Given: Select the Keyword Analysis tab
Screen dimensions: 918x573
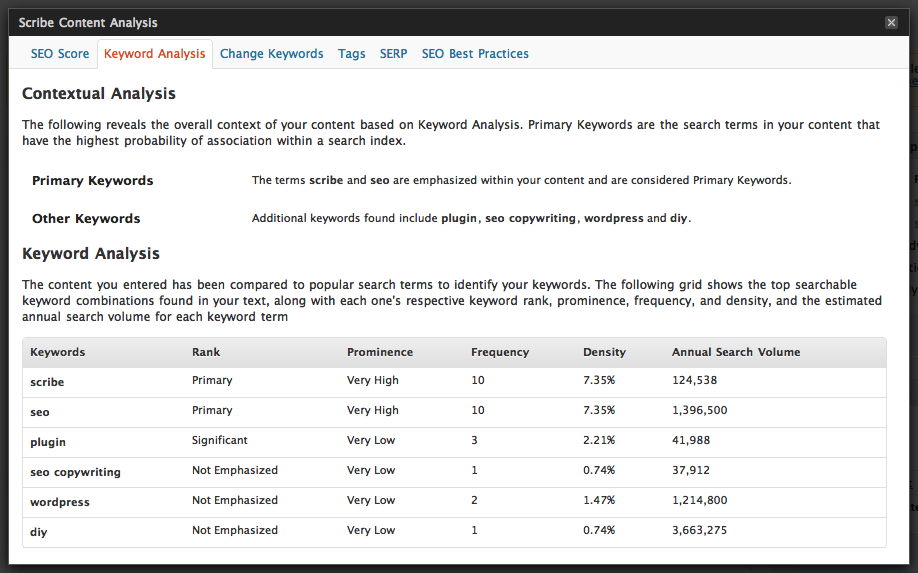Looking at the screenshot, I should [x=155, y=54].
